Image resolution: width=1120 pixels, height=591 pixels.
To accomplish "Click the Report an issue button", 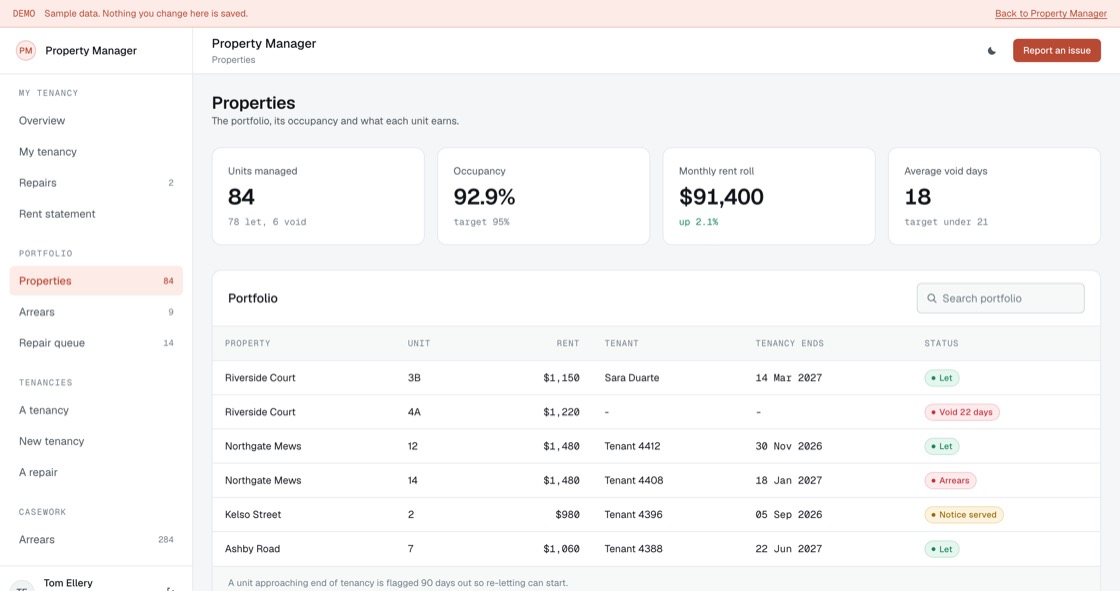I will tap(1056, 51).
